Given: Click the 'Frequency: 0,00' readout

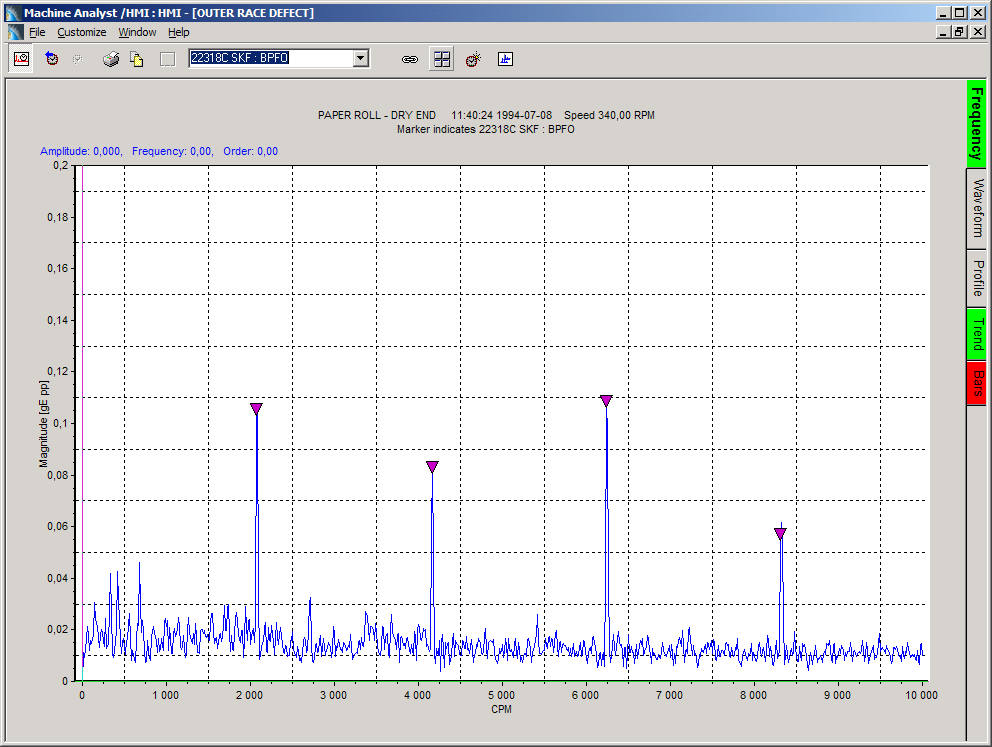Looking at the screenshot, I should 172,151.
